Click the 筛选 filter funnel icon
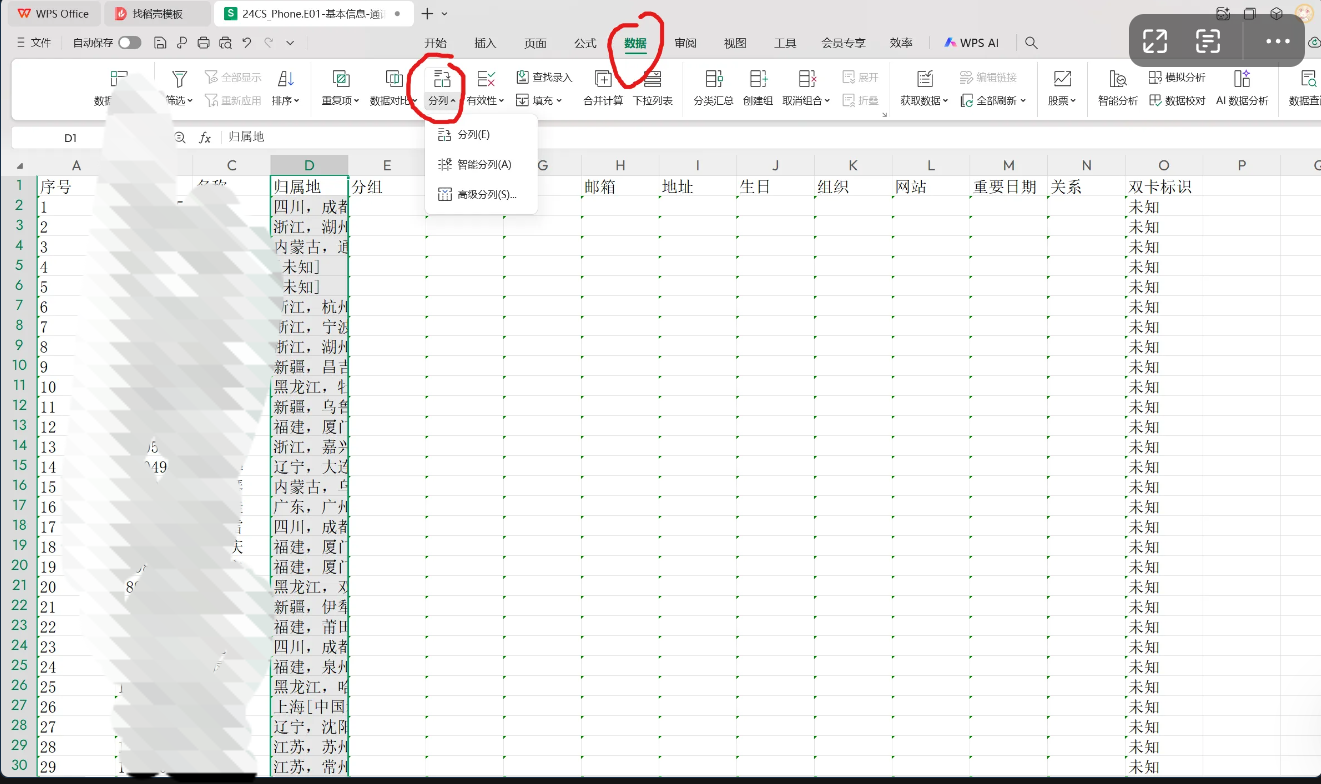 pos(179,78)
